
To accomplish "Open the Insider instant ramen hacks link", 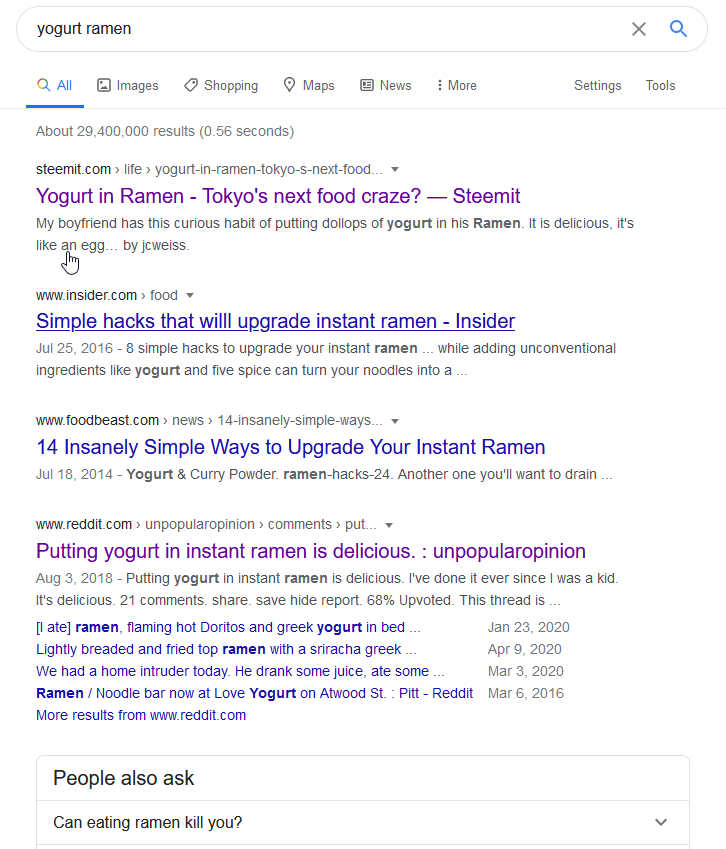I will (x=275, y=321).
